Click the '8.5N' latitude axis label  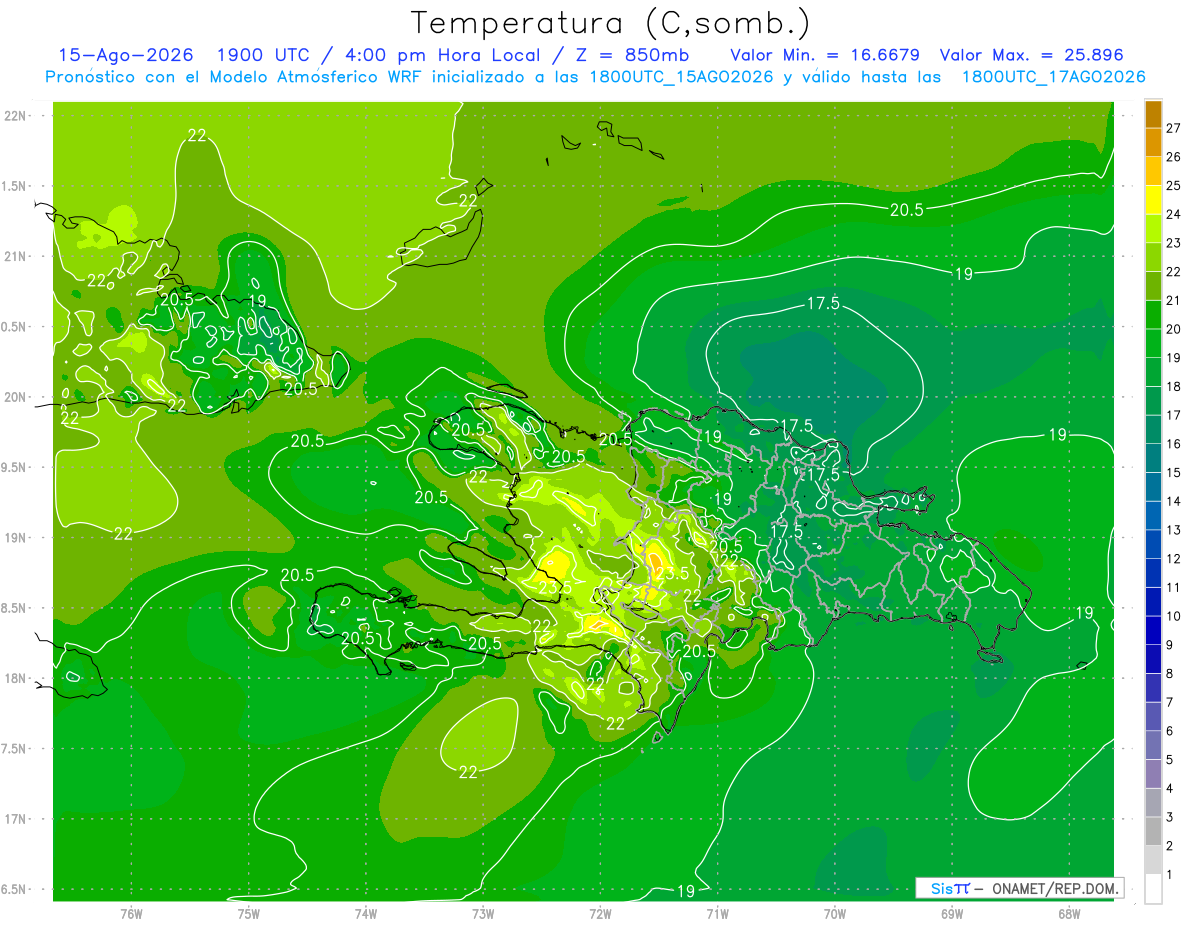pyautogui.click(x=14, y=608)
